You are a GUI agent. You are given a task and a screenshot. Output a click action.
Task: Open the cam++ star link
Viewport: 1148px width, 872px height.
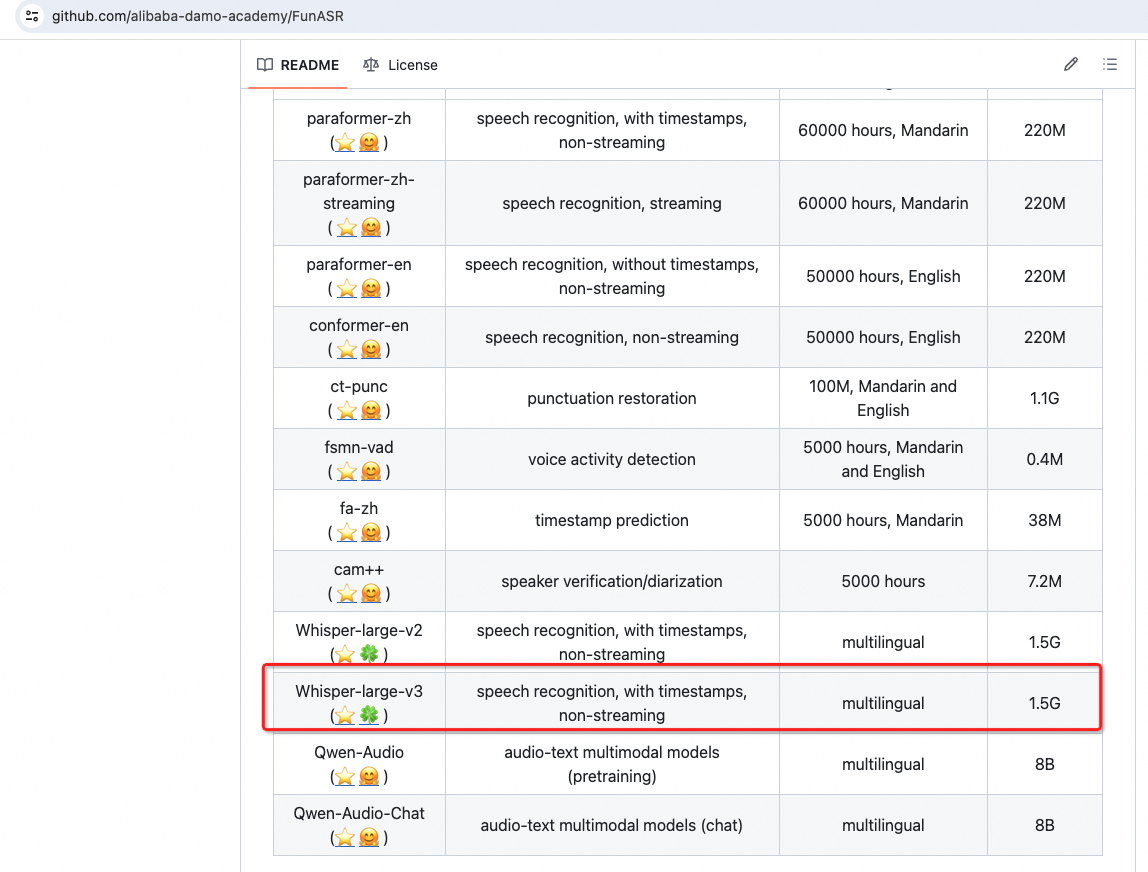tap(347, 593)
